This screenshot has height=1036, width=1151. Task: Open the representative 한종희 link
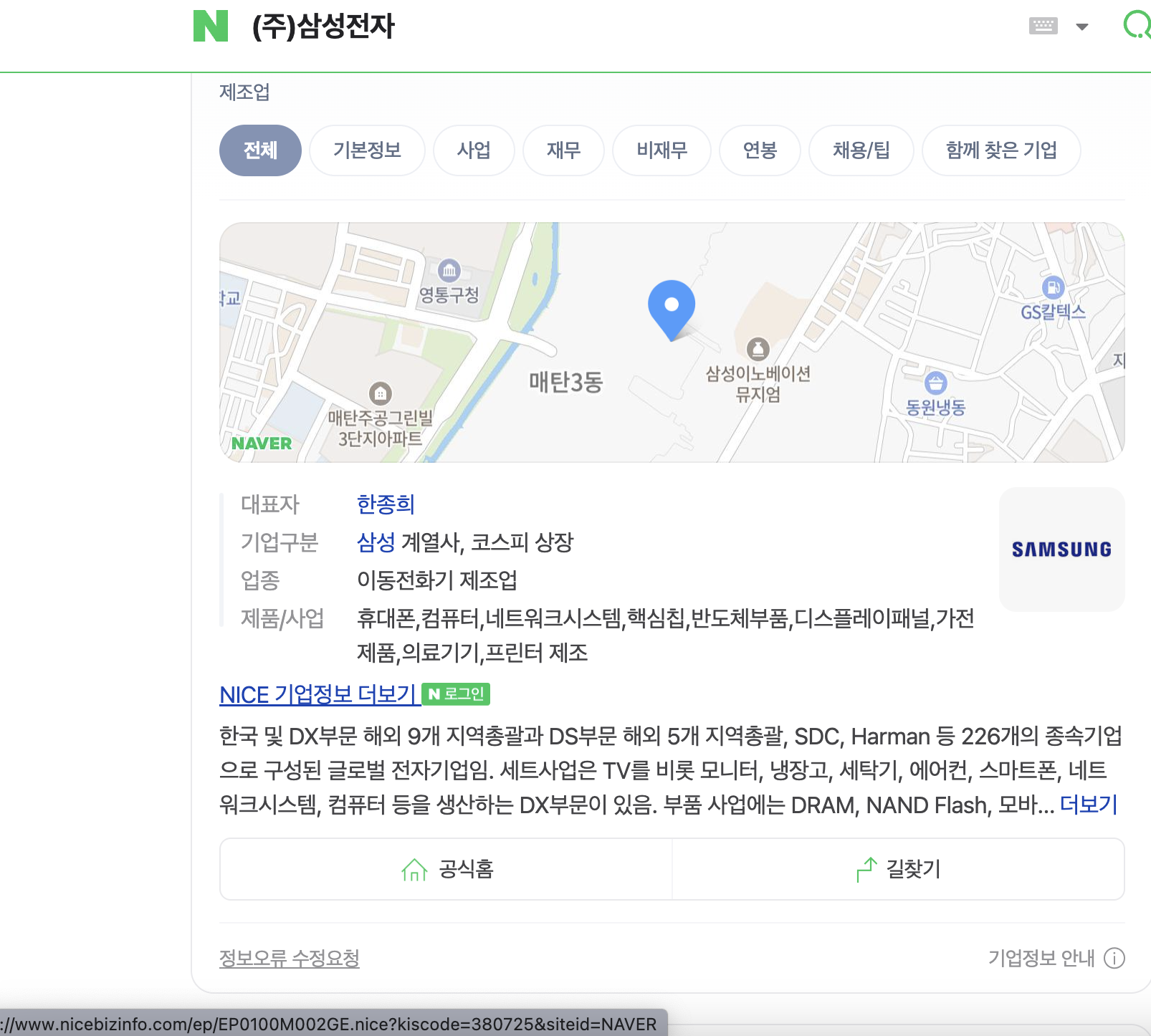point(386,504)
